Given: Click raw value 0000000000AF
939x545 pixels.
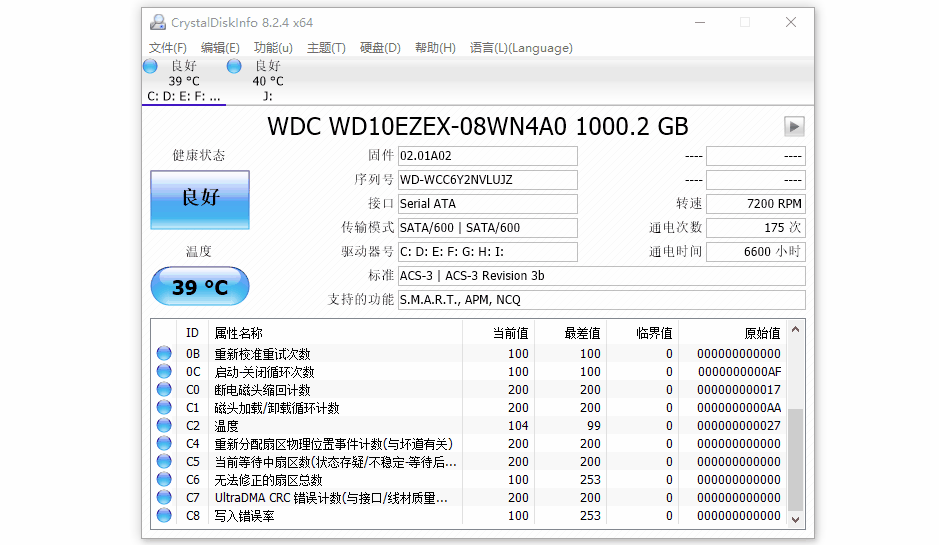Looking at the screenshot, I should pos(739,372).
